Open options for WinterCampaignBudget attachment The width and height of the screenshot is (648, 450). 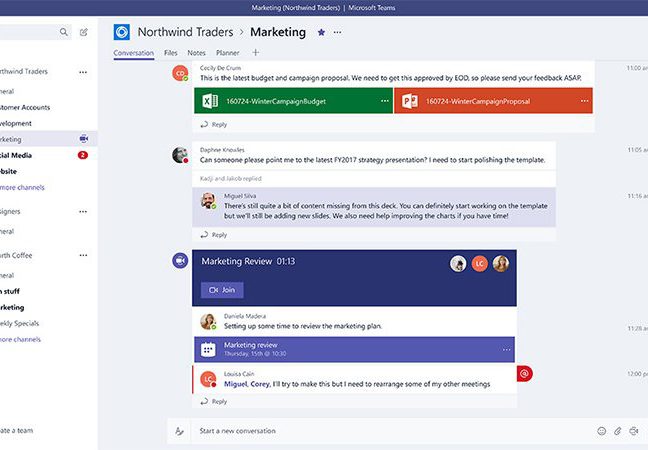(x=385, y=101)
